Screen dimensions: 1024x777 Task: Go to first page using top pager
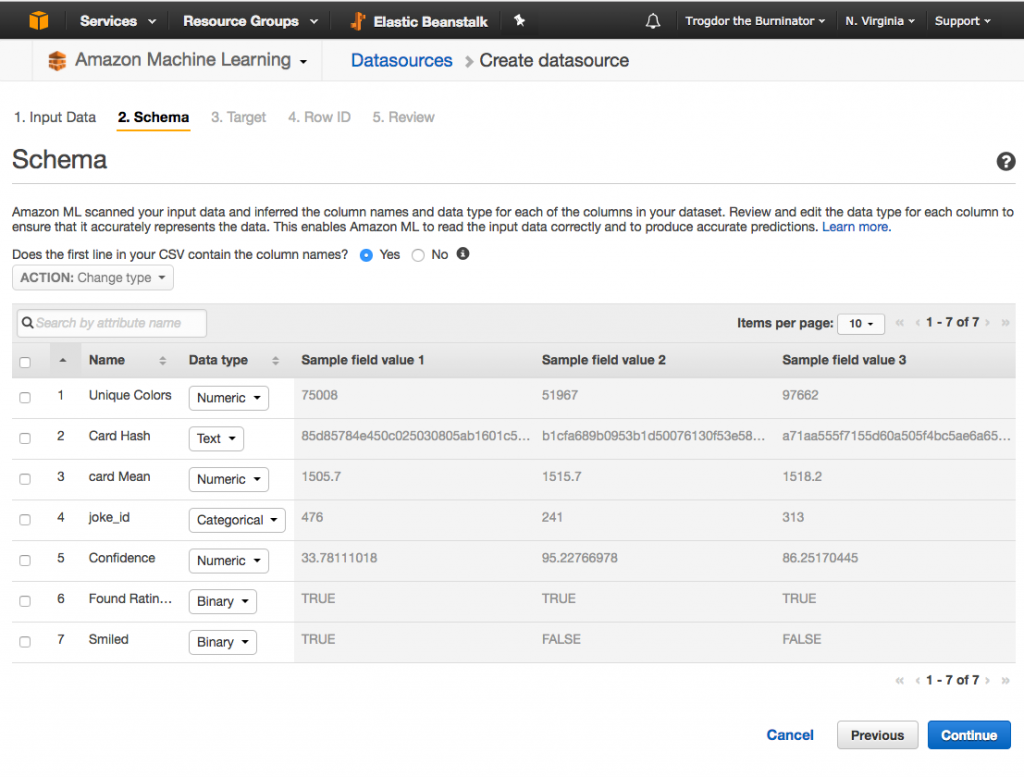(899, 323)
